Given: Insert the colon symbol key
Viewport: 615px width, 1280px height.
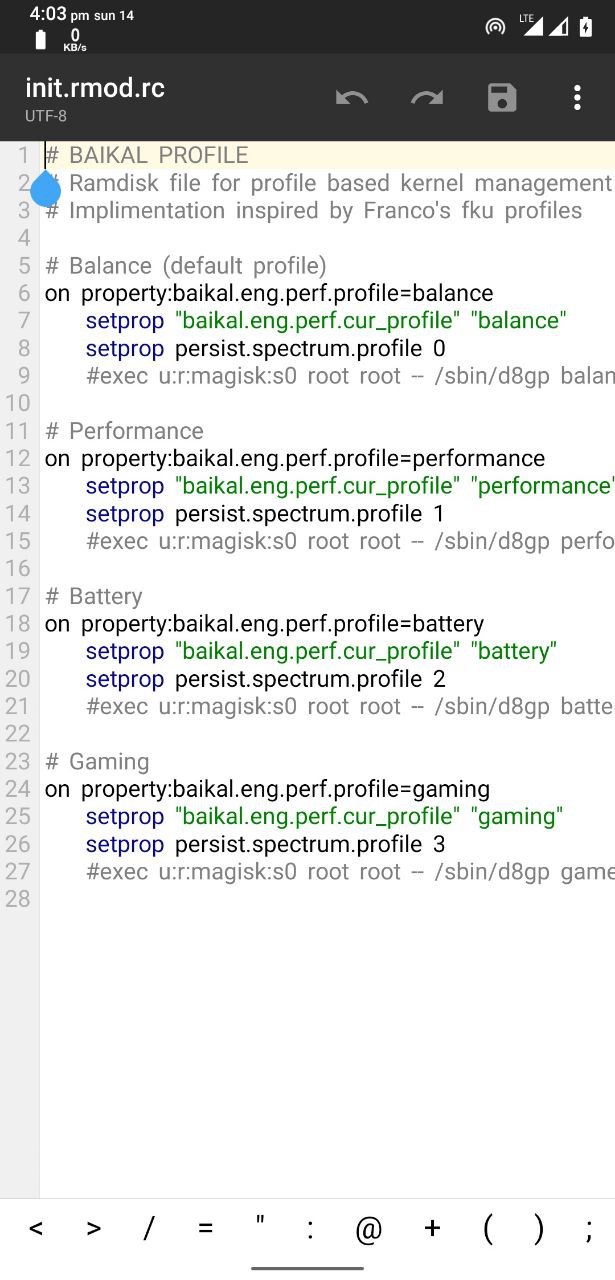Looking at the screenshot, I should point(311,1231).
